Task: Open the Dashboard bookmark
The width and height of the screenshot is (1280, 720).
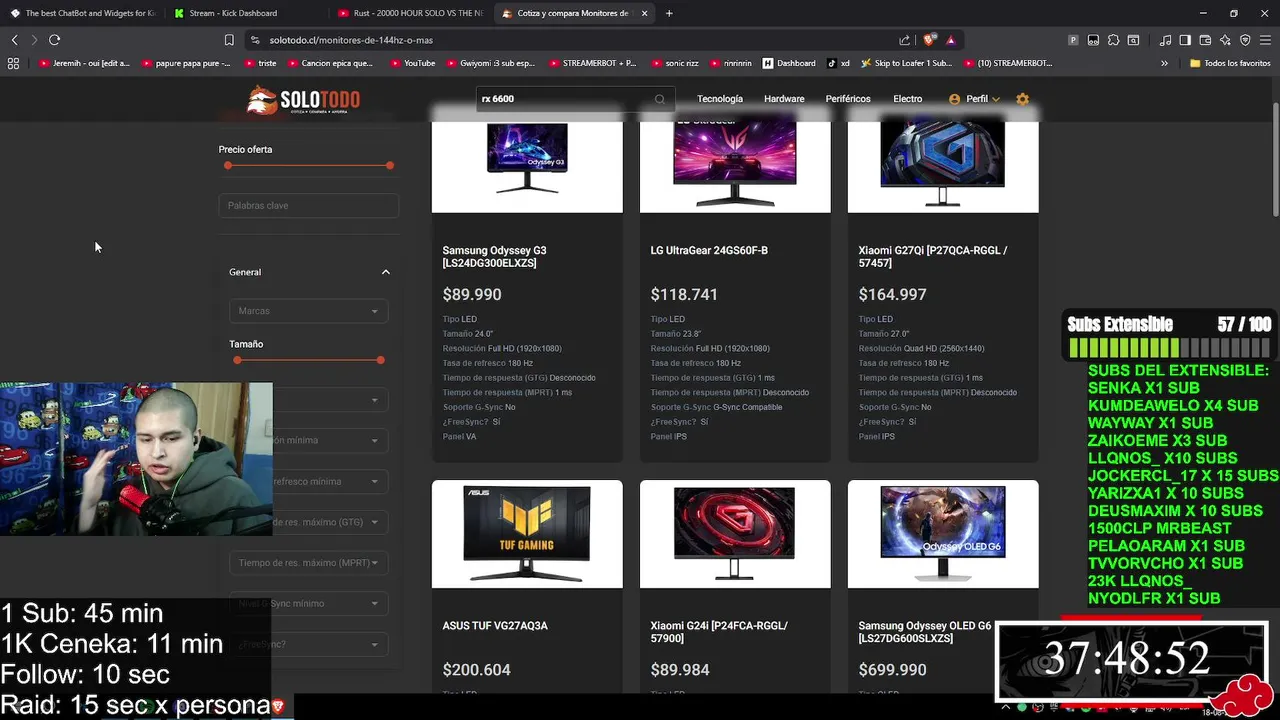Action: [x=789, y=63]
